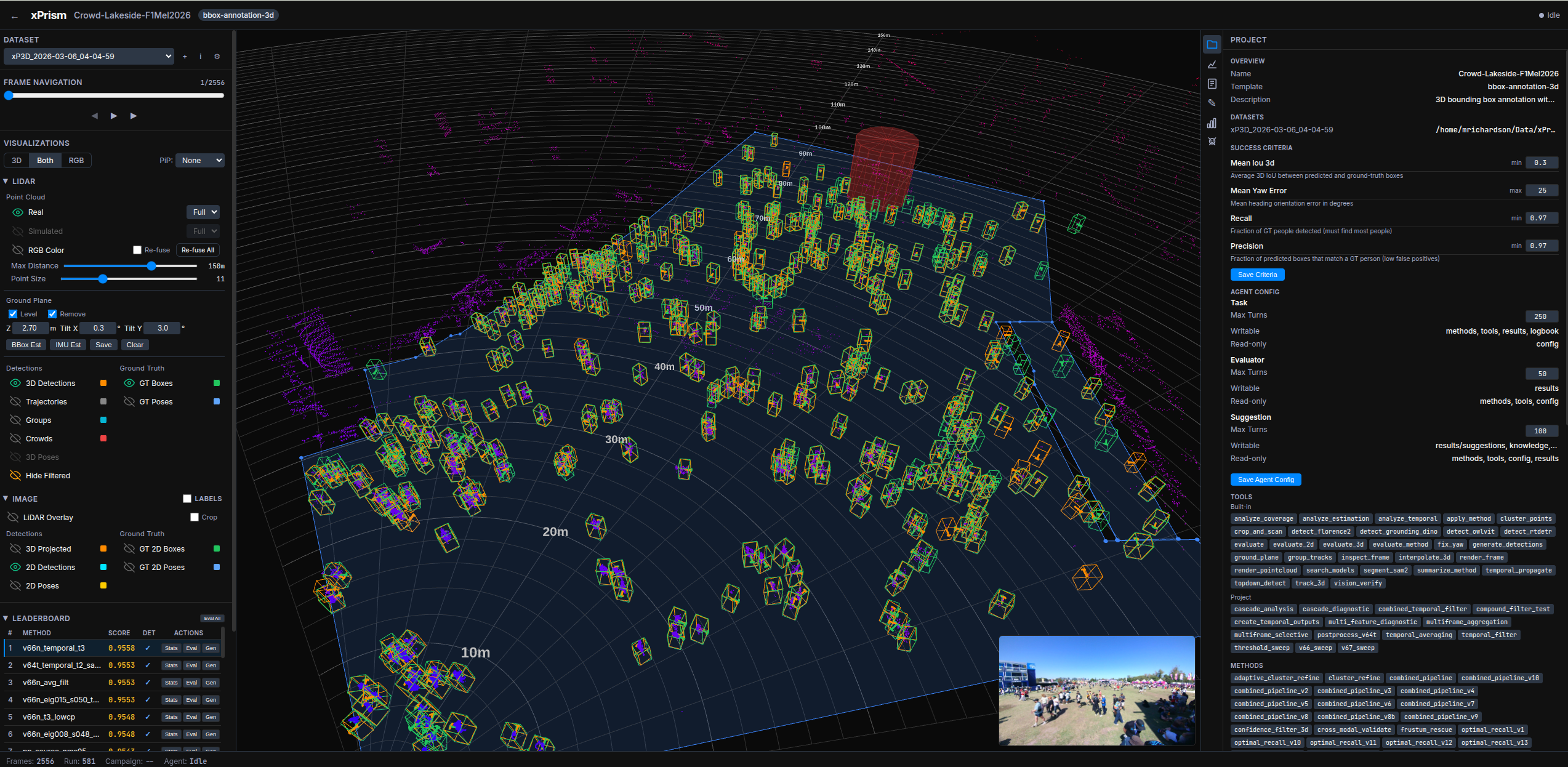The image size is (1568, 767).
Task: Step to previous frame
Action: [x=94, y=116]
